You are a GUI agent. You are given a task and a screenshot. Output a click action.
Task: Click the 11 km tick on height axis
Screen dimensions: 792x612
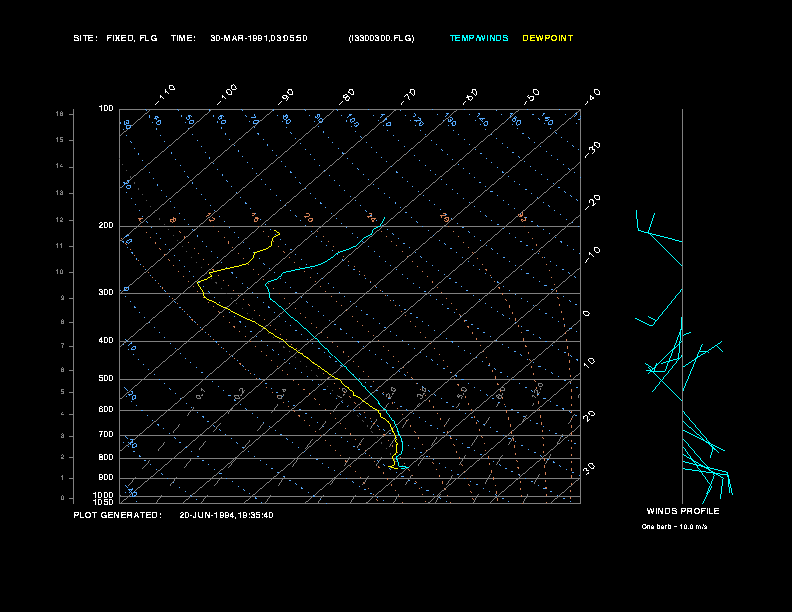tap(60, 246)
